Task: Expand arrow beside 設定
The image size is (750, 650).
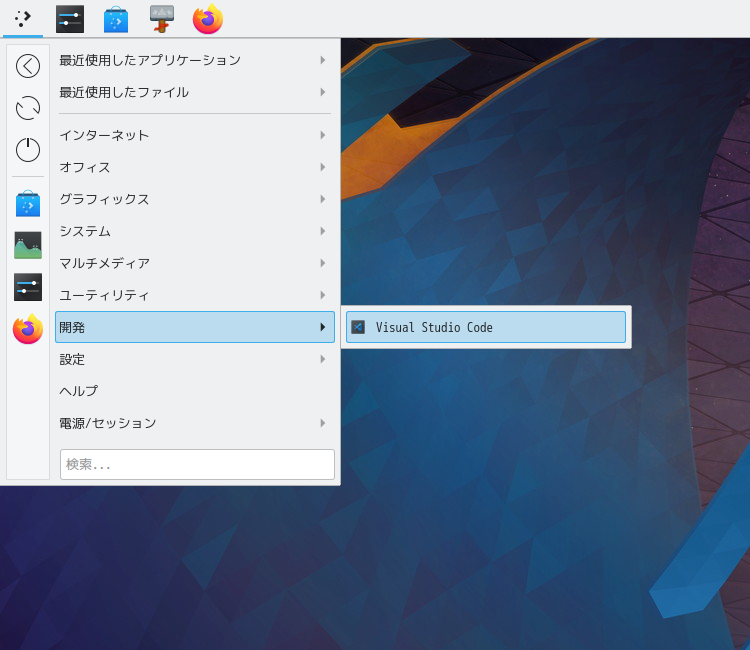Action: coord(323,359)
